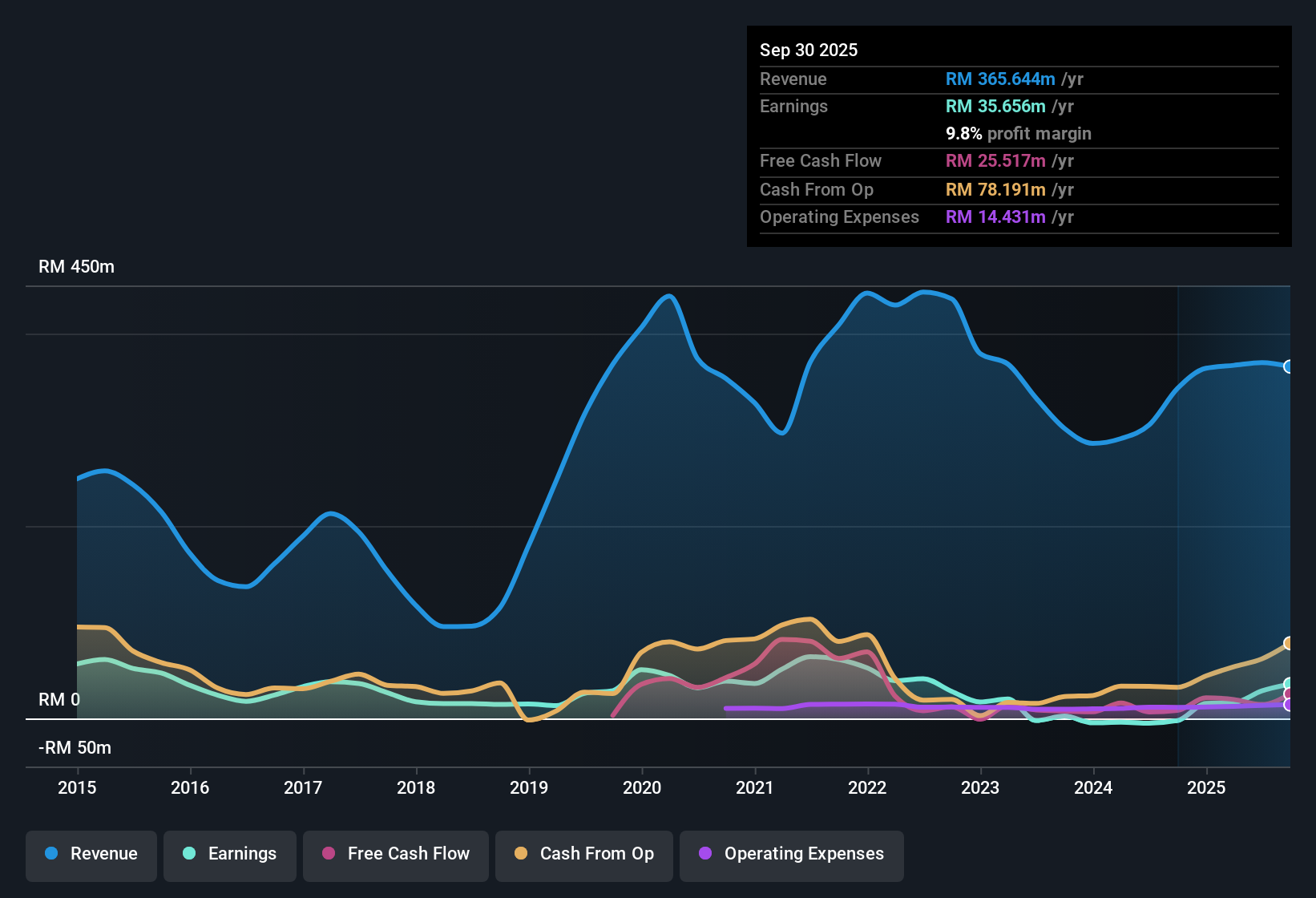
Task: Select the 2020 axis label
Action: [x=642, y=788]
